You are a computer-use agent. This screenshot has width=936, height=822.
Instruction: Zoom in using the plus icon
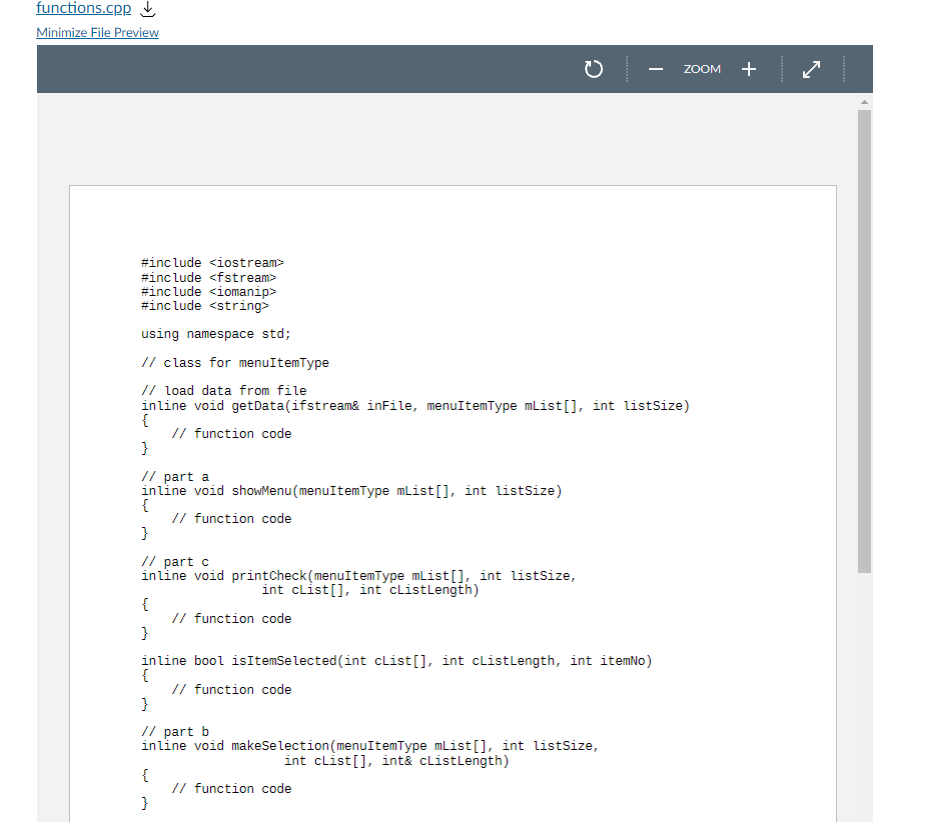[x=748, y=69]
